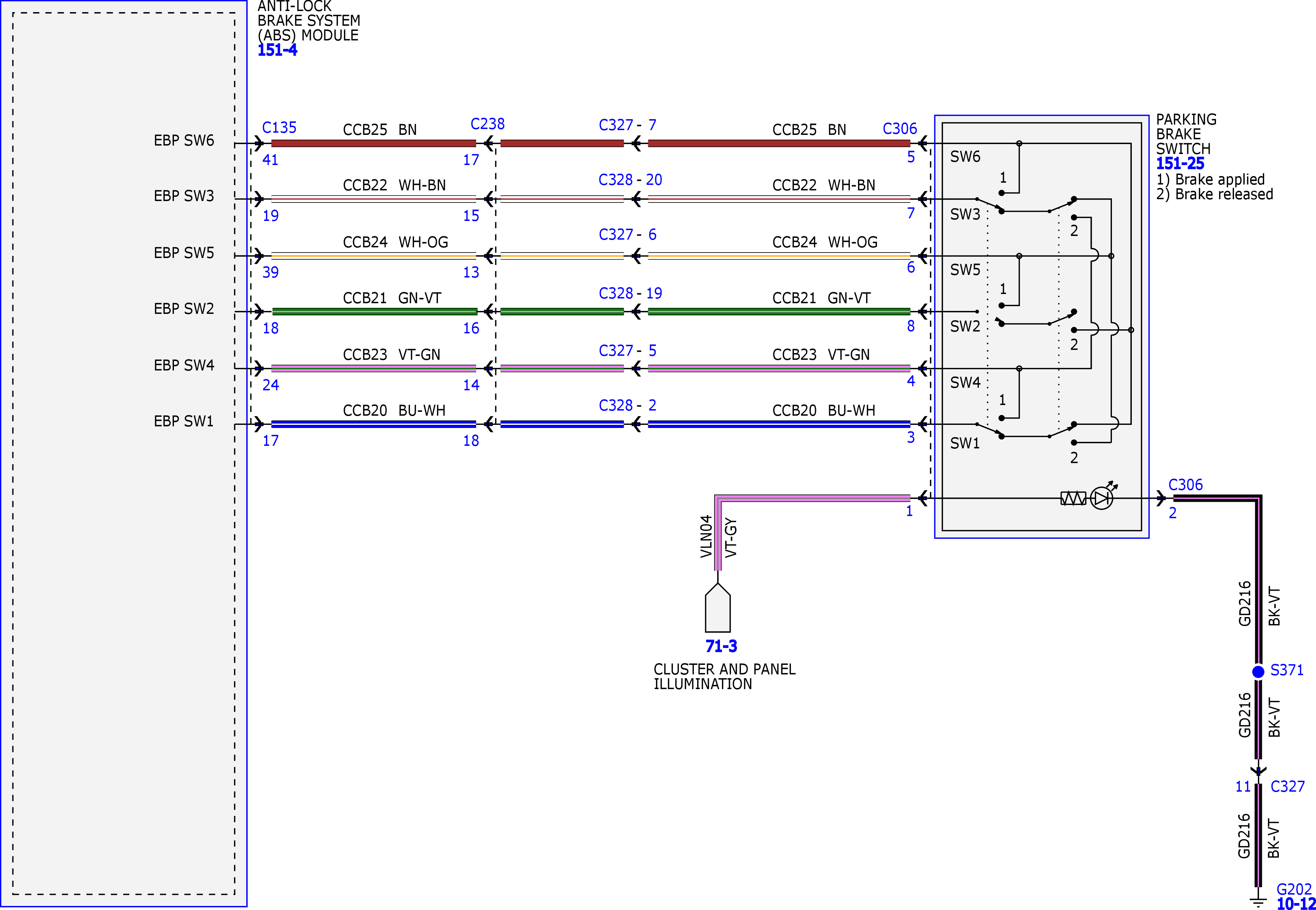Click the 71-3 off-page arrow symbol

(718, 608)
